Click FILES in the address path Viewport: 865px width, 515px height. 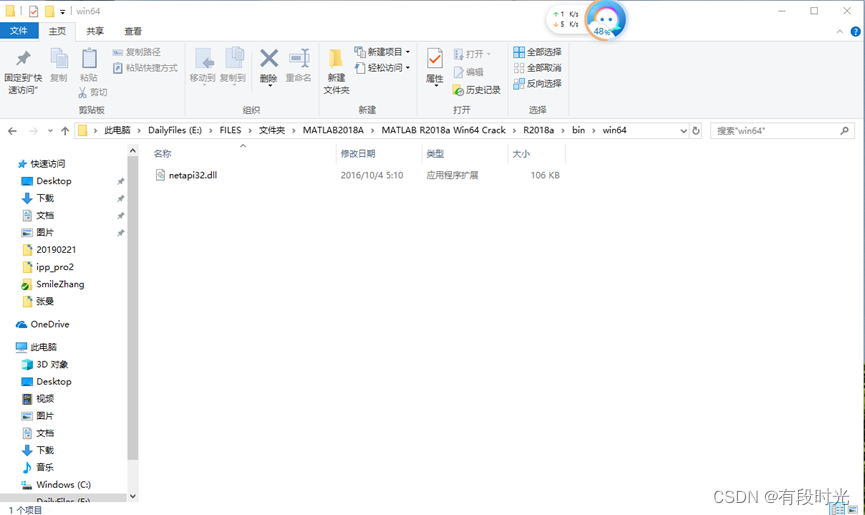point(230,130)
